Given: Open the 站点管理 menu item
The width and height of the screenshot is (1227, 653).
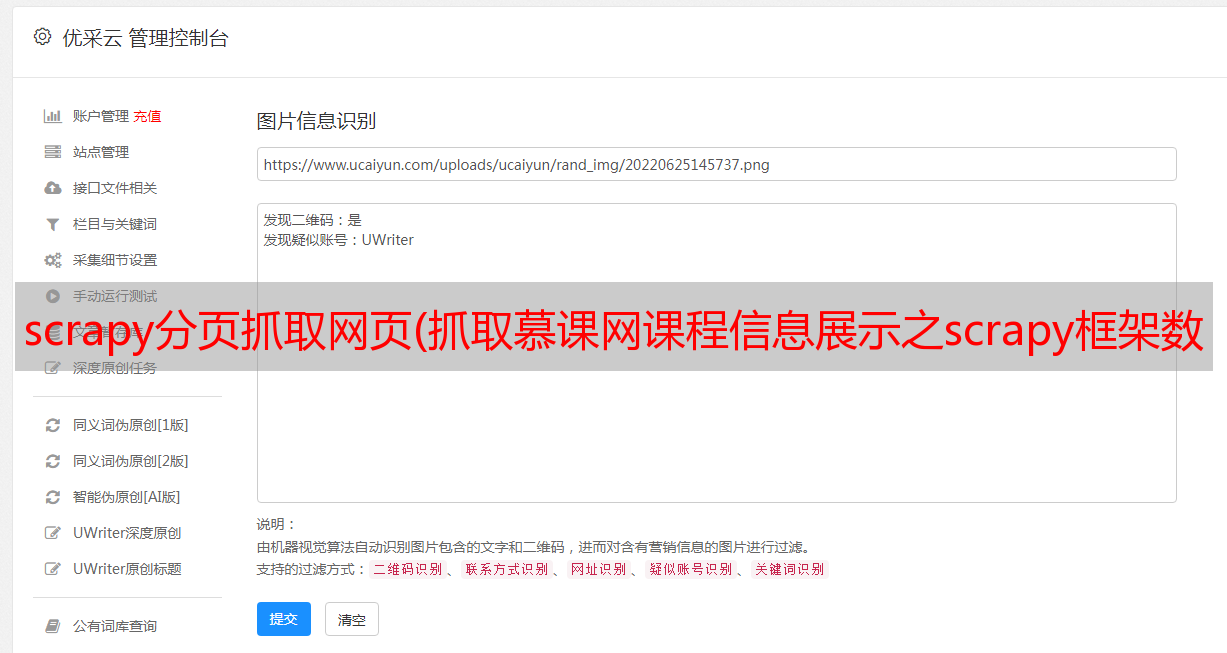Looking at the screenshot, I should [101, 152].
